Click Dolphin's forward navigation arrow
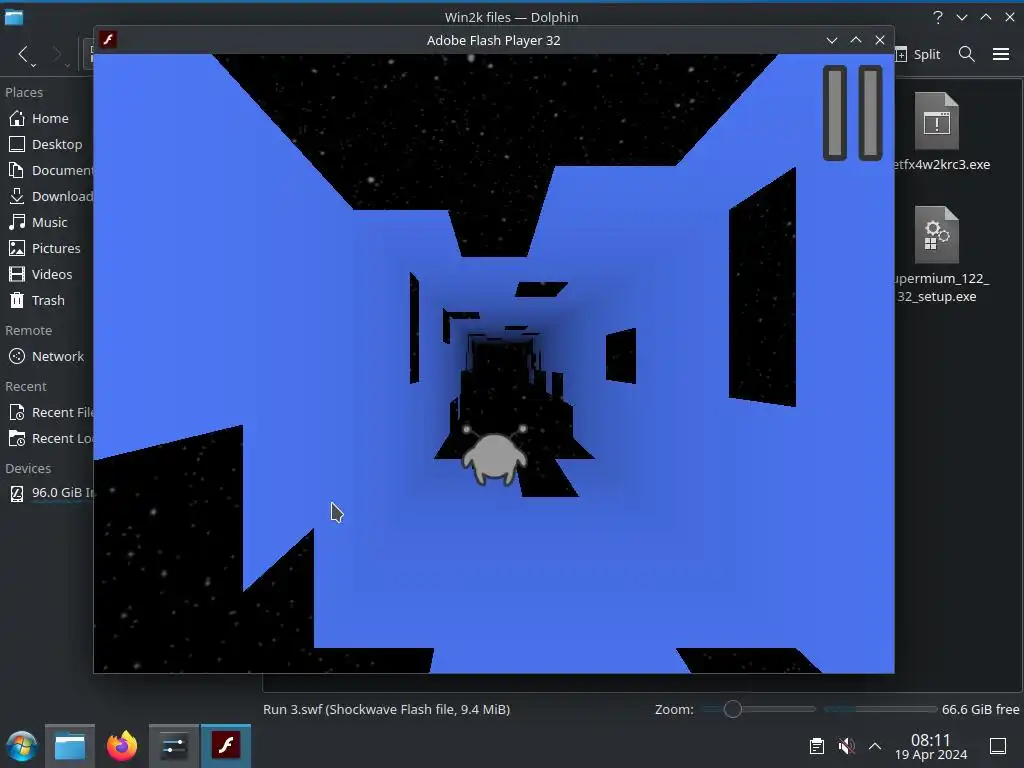The height and width of the screenshot is (768, 1024). point(57,54)
